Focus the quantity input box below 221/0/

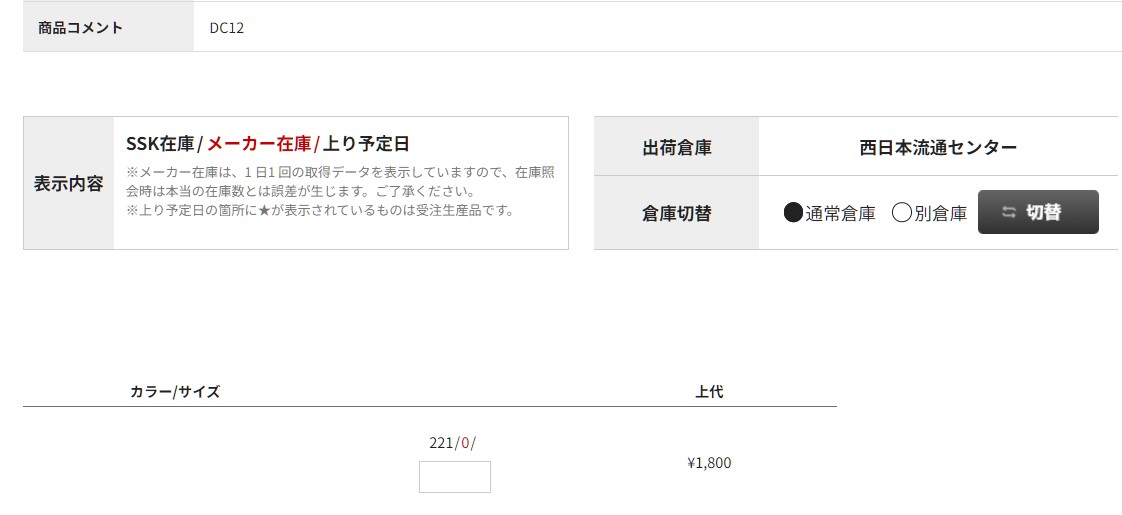455,477
